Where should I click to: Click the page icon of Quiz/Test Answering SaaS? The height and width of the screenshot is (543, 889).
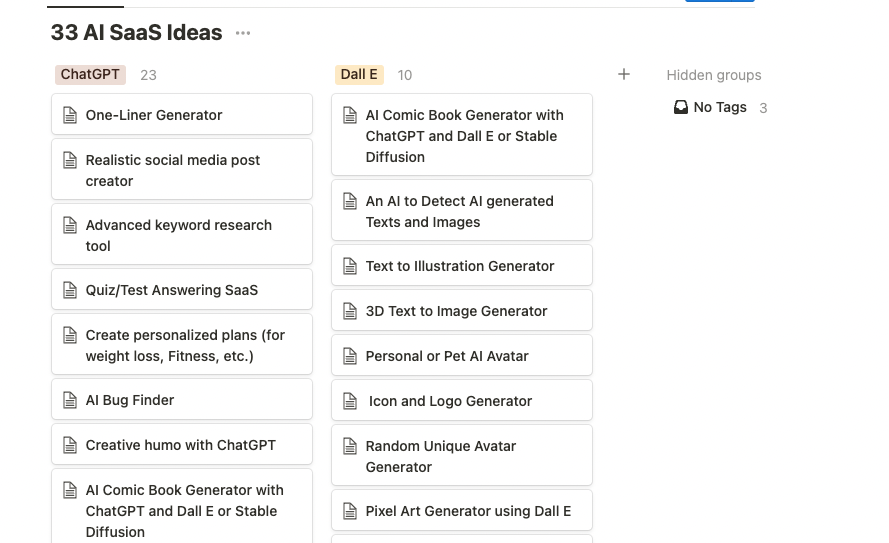coord(70,290)
